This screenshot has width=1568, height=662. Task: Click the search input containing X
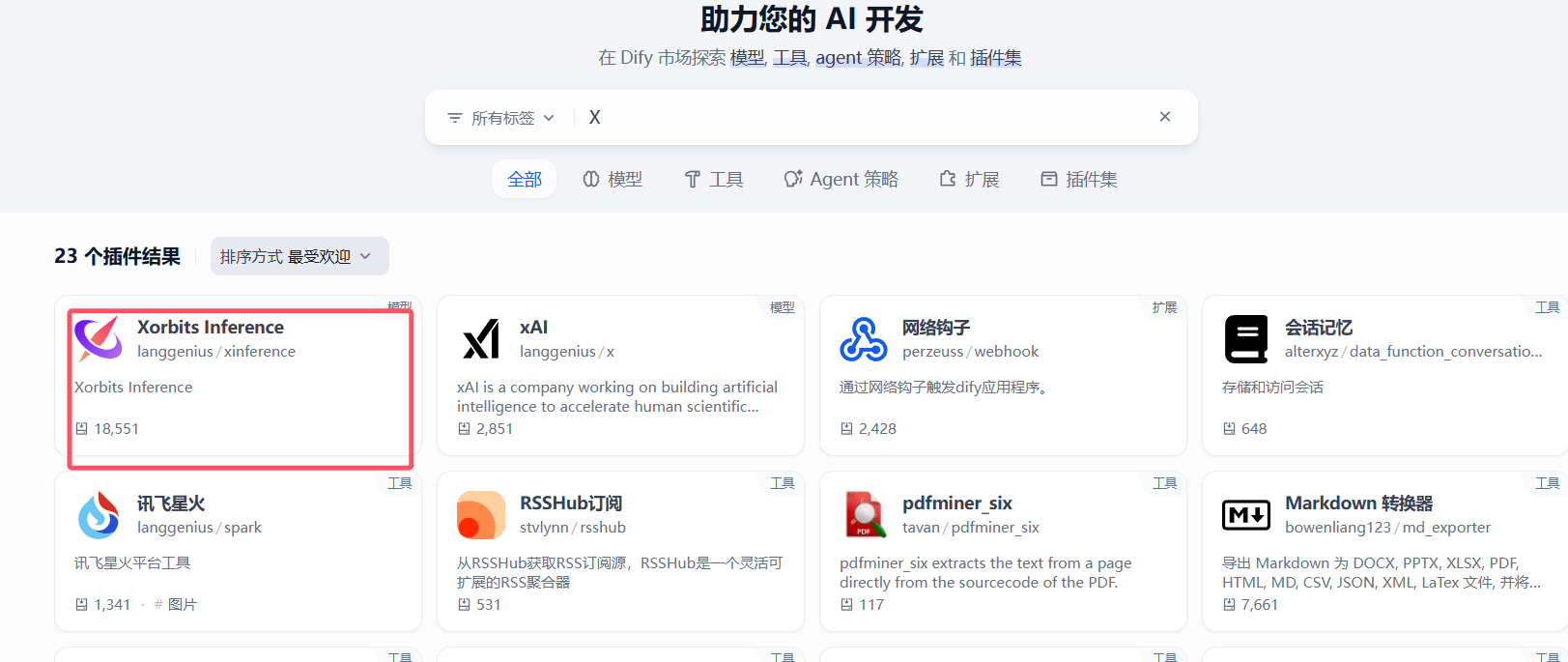[x=865, y=117]
